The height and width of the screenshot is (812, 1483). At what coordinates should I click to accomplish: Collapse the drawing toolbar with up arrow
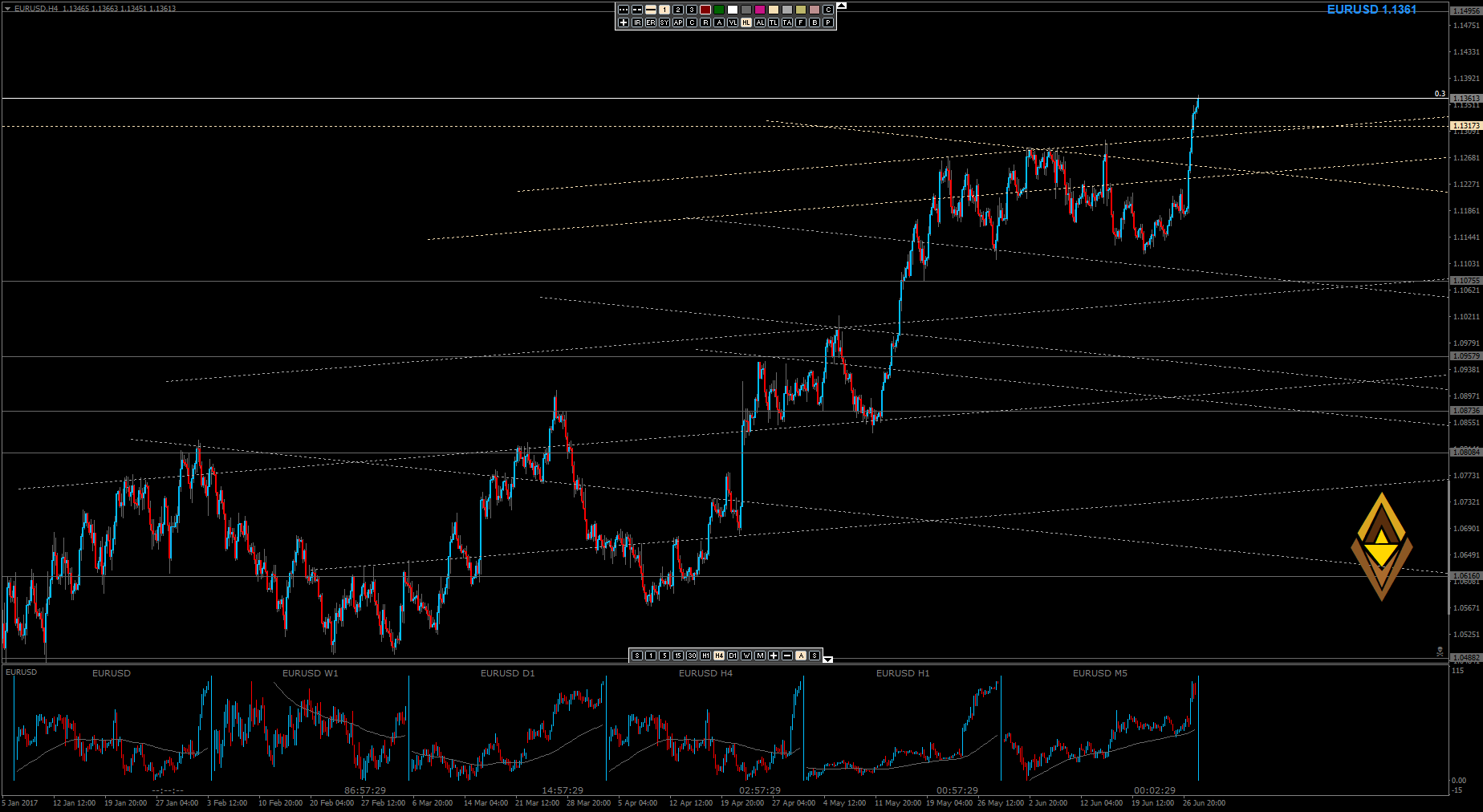841,6
